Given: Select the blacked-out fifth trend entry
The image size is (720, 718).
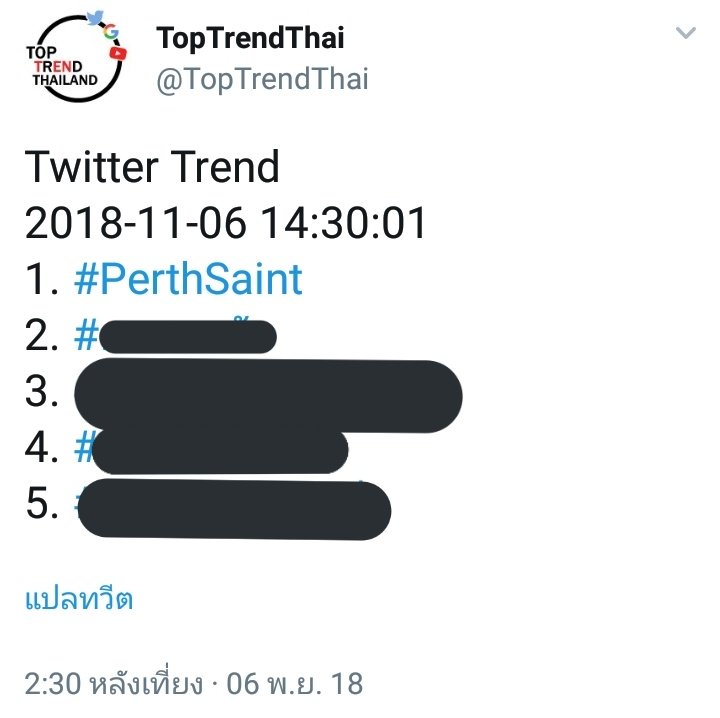Looking at the screenshot, I should pyautogui.click(x=235, y=509).
